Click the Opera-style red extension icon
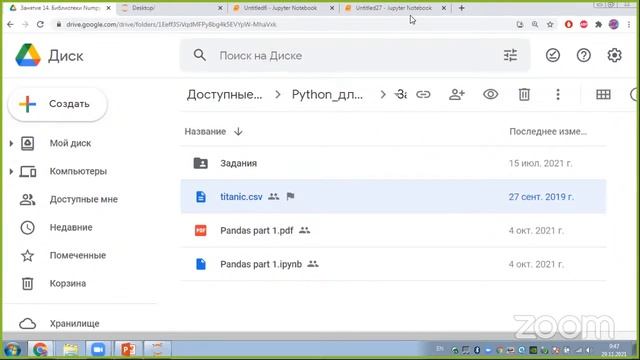 pyautogui.click(x=569, y=24)
